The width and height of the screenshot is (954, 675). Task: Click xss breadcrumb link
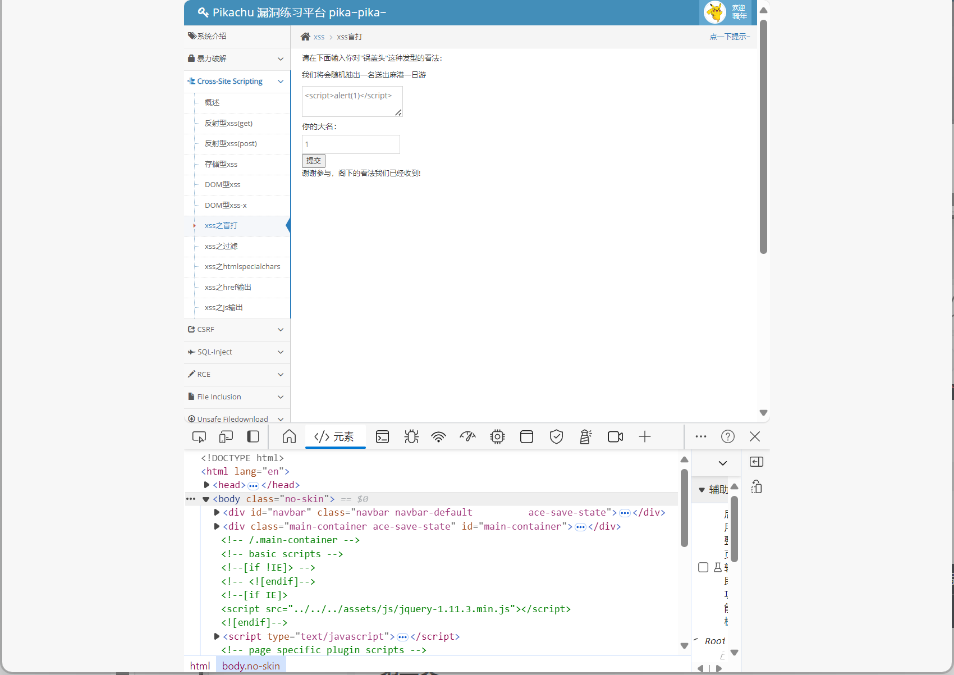(x=319, y=37)
